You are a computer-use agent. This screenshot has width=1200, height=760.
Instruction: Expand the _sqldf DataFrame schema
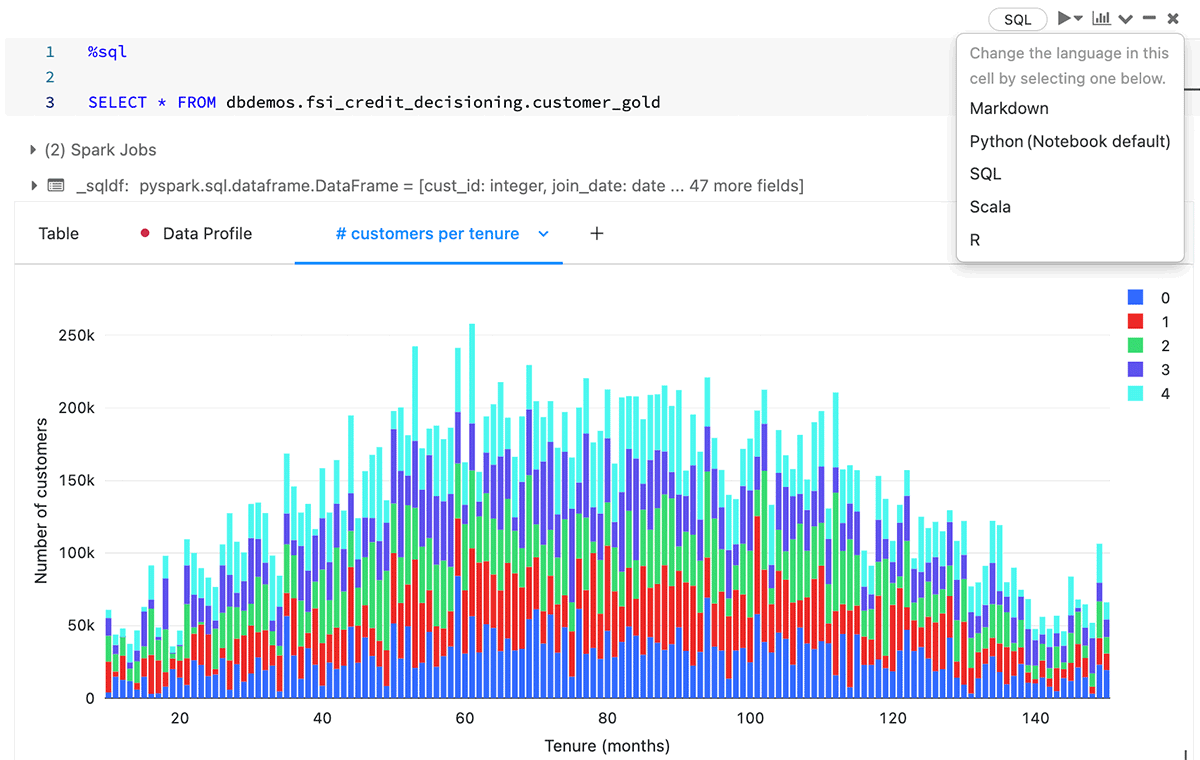[34, 185]
